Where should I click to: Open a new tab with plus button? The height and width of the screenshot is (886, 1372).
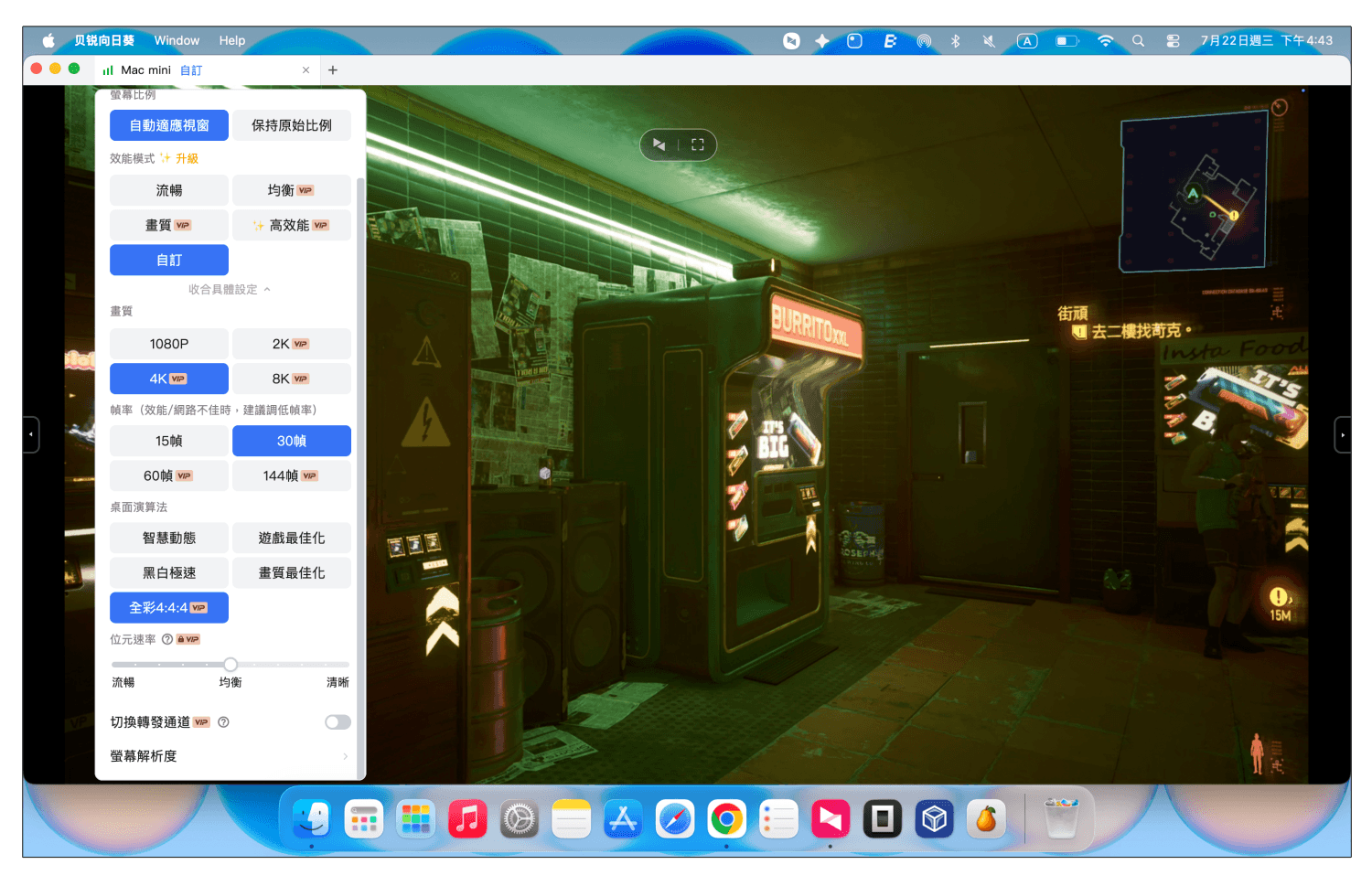[333, 69]
